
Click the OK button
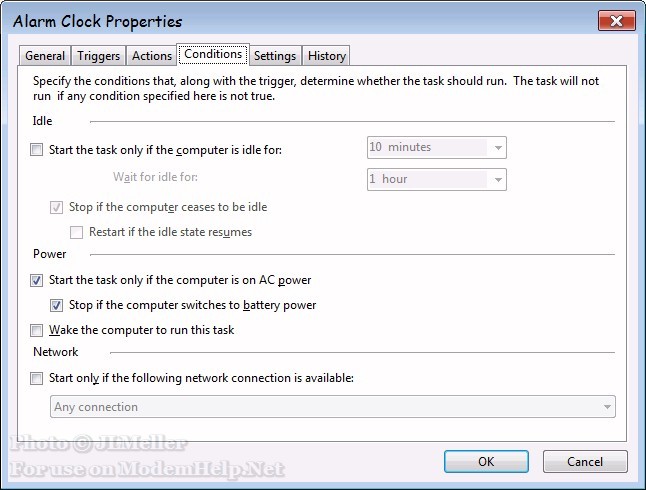click(x=486, y=462)
